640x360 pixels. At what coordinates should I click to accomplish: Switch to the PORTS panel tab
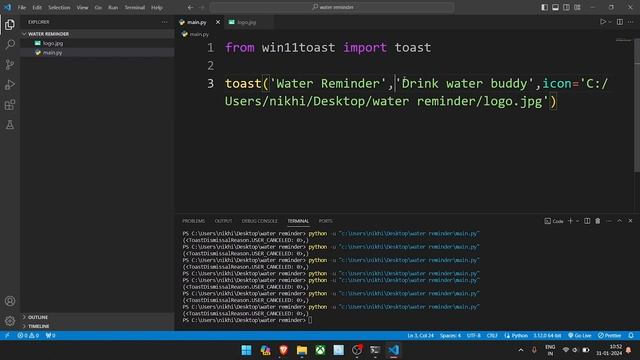(325, 221)
